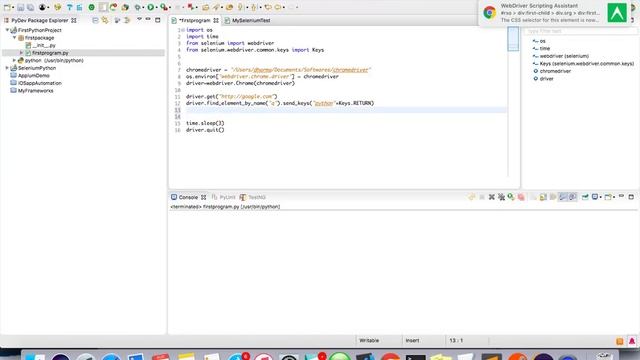Open the Run dropdown arrow beside the green Run button
This screenshot has height=360, width=640.
pyautogui.click(x=157, y=8)
